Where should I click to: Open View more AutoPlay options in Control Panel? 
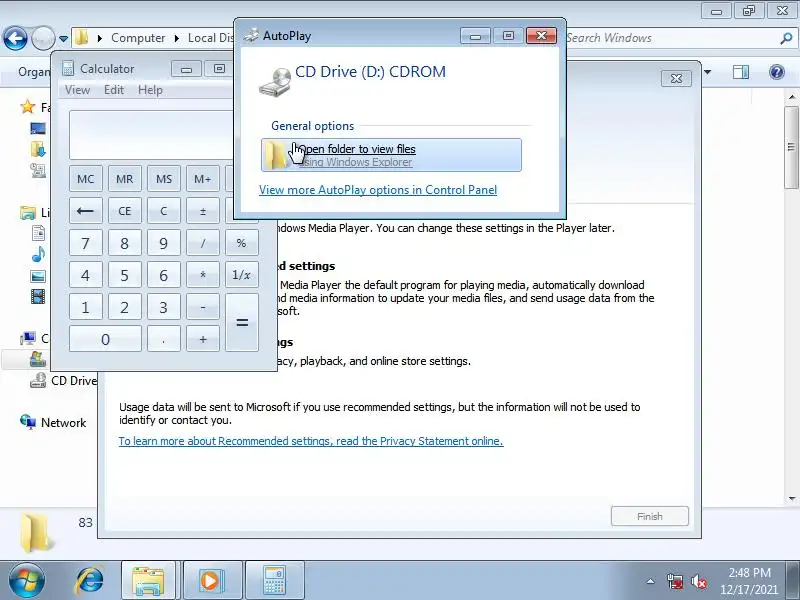(378, 190)
